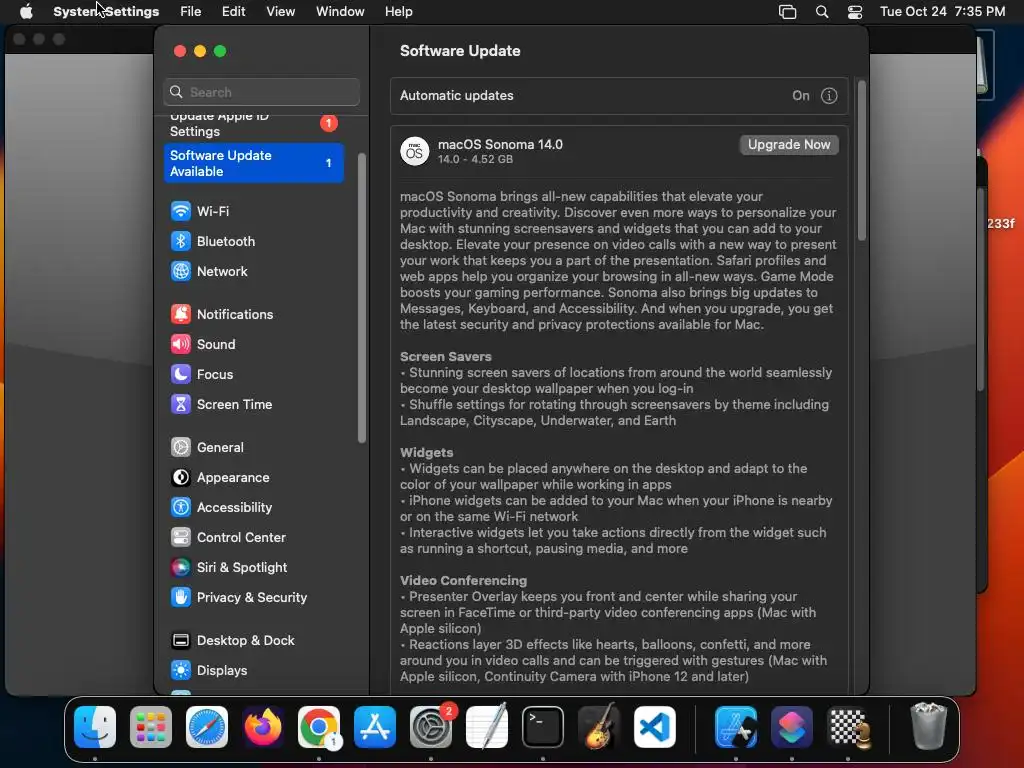
Task: Select Software Update Available item
Action: pyautogui.click(x=254, y=163)
